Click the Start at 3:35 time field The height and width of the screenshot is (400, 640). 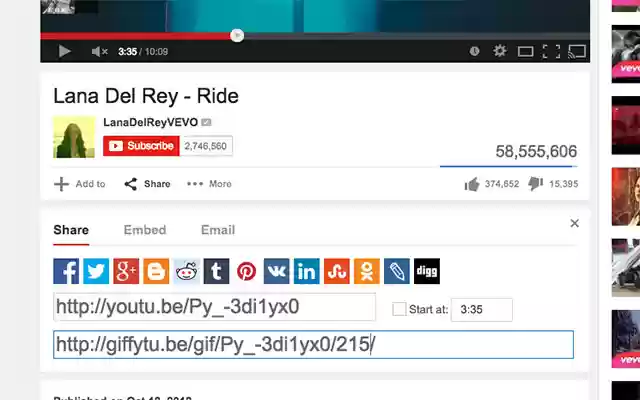[x=482, y=310]
